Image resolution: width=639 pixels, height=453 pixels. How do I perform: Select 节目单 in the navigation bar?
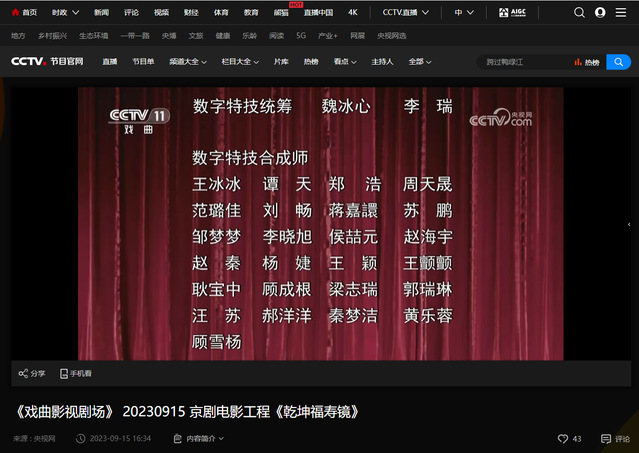(144, 61)
